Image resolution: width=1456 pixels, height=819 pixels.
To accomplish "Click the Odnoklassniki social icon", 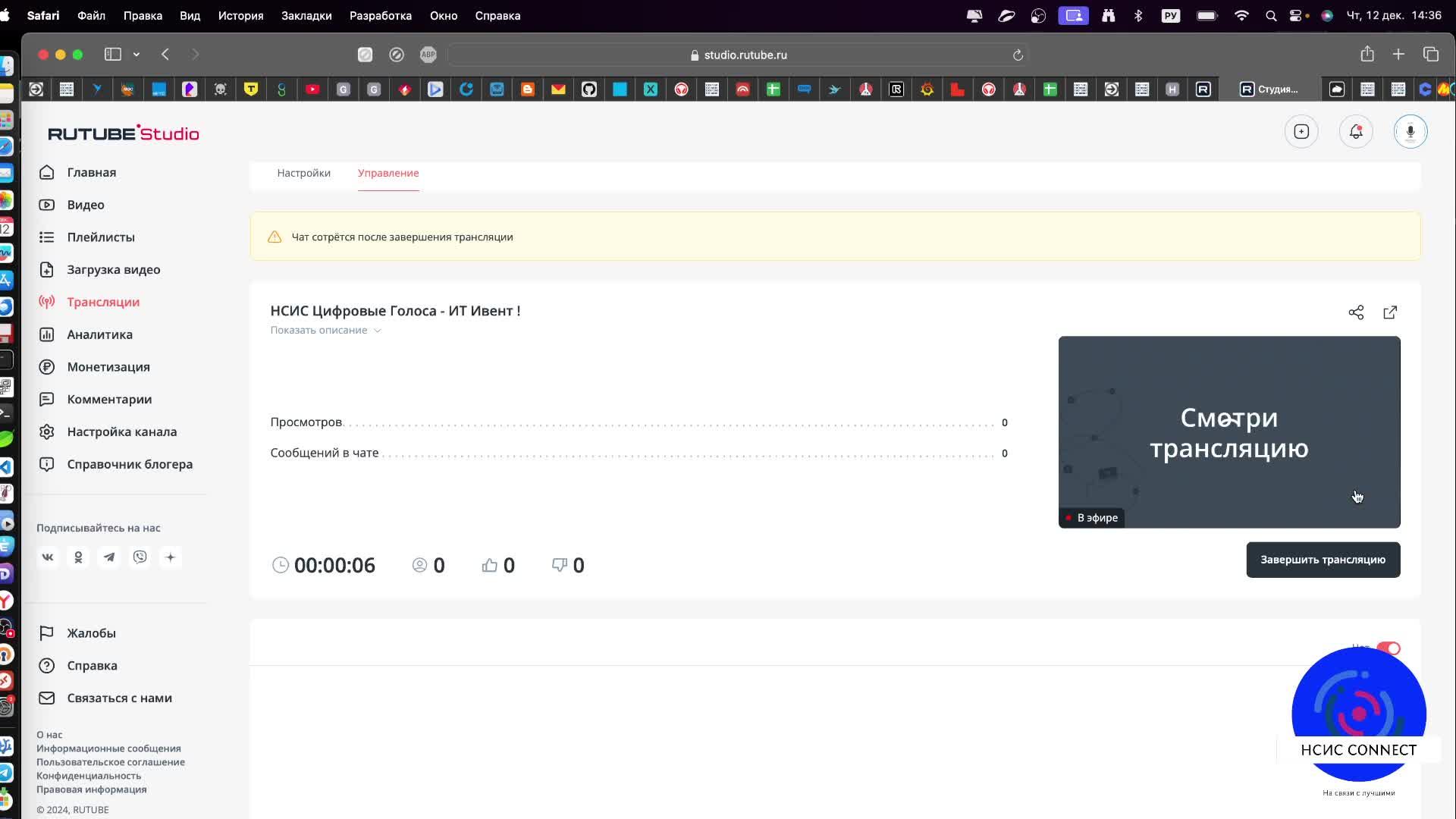I will point(78,557).
